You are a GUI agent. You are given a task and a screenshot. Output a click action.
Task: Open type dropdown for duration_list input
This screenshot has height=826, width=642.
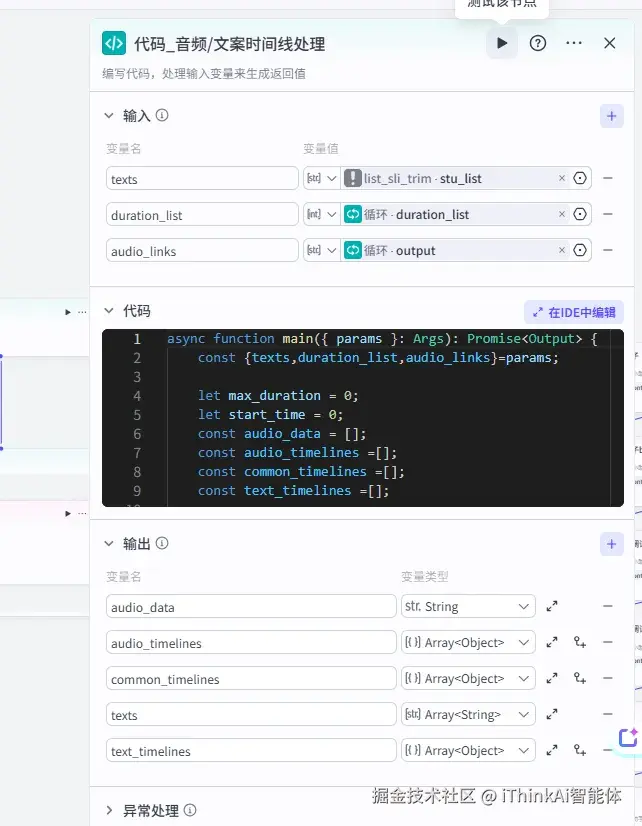tap(322, 214)
